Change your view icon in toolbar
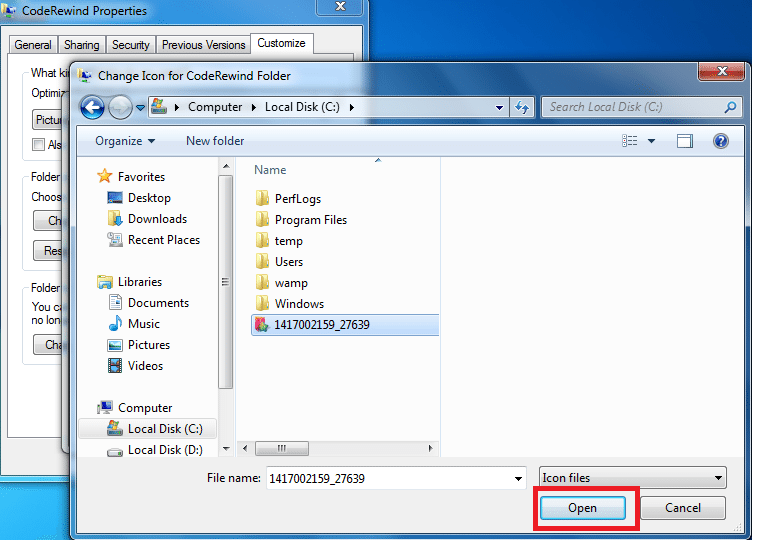This screenshot has width=757, height=540. (x=630, y=141)
